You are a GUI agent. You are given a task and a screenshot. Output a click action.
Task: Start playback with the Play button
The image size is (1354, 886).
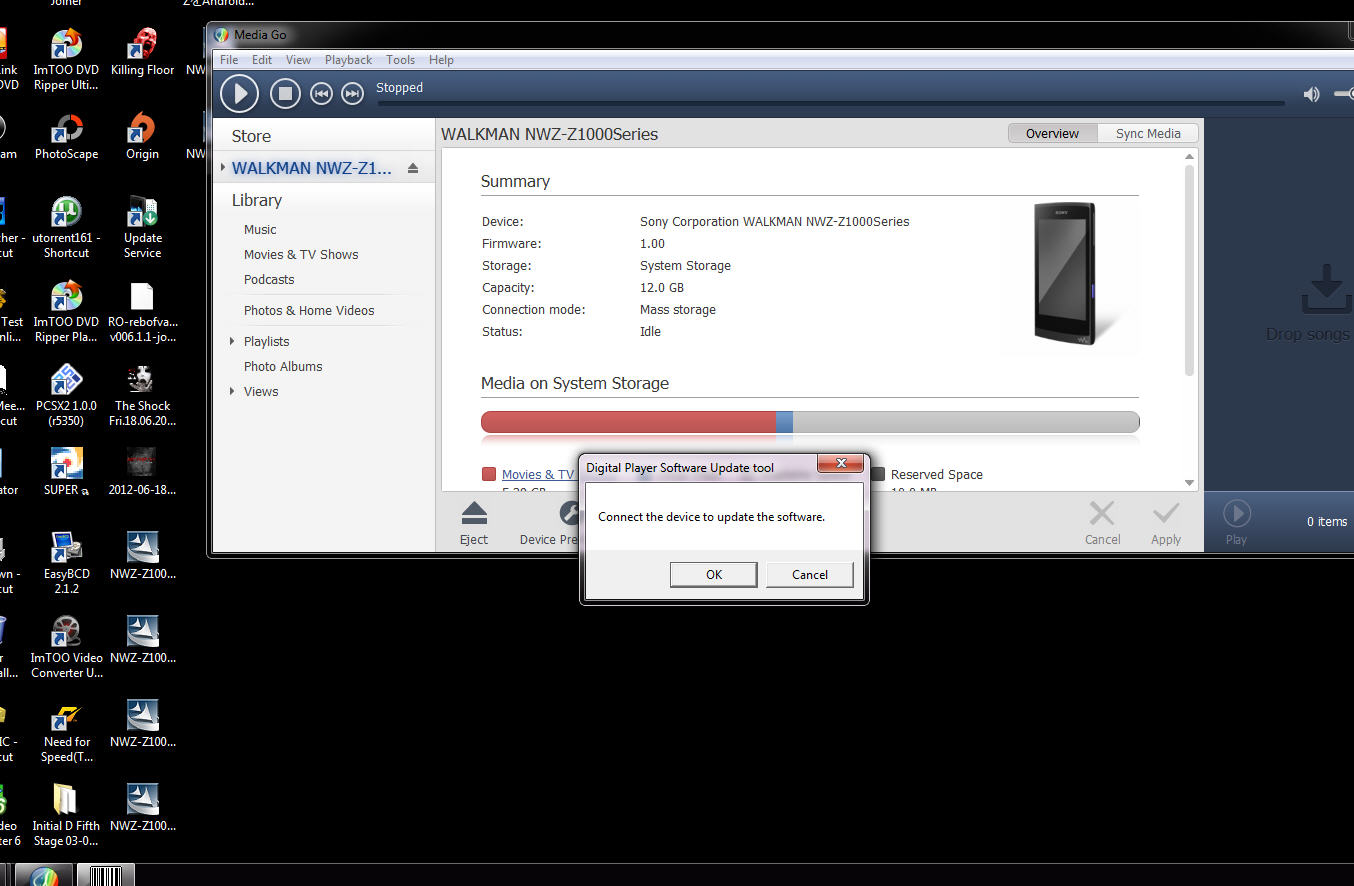pos(239,94)
